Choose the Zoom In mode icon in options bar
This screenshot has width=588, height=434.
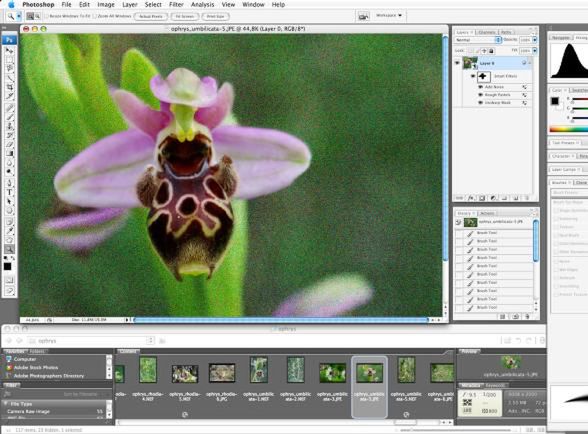[x=30, y=16]
